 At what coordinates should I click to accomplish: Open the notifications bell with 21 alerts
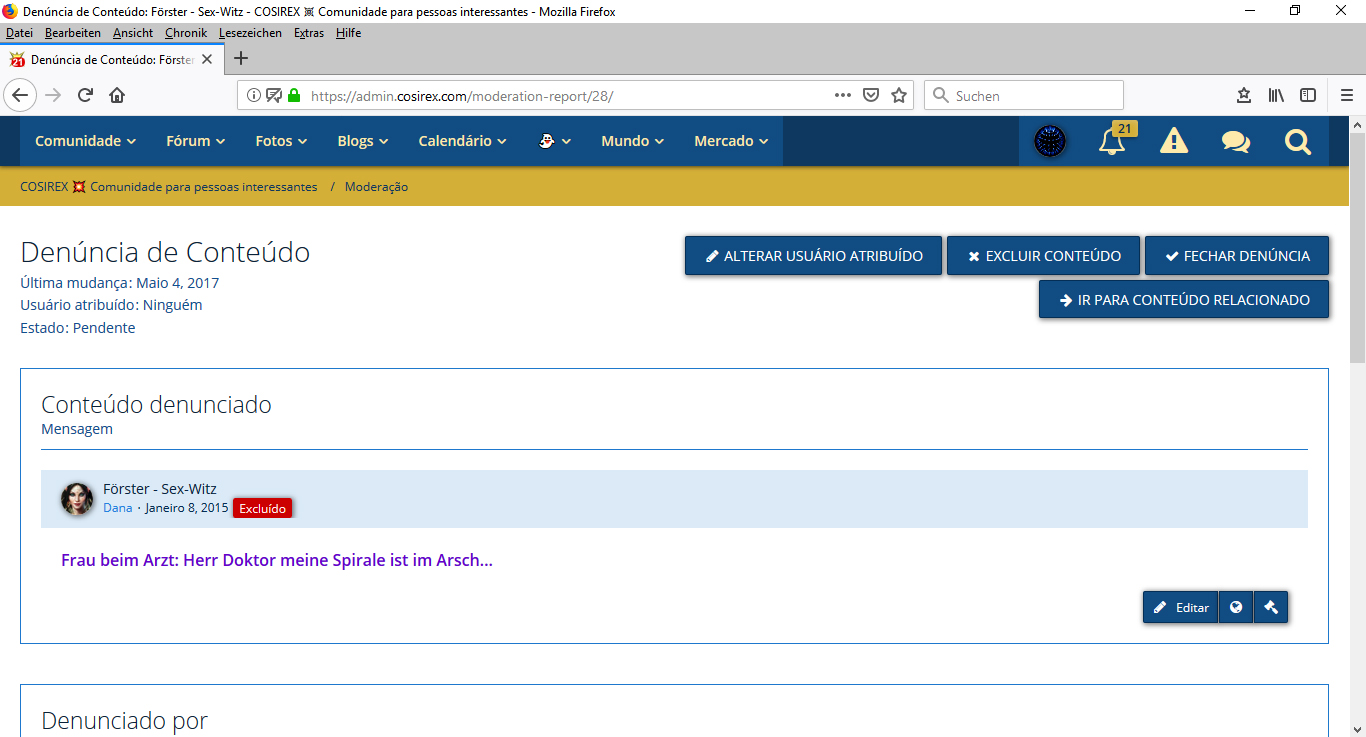pos(1112,141)
